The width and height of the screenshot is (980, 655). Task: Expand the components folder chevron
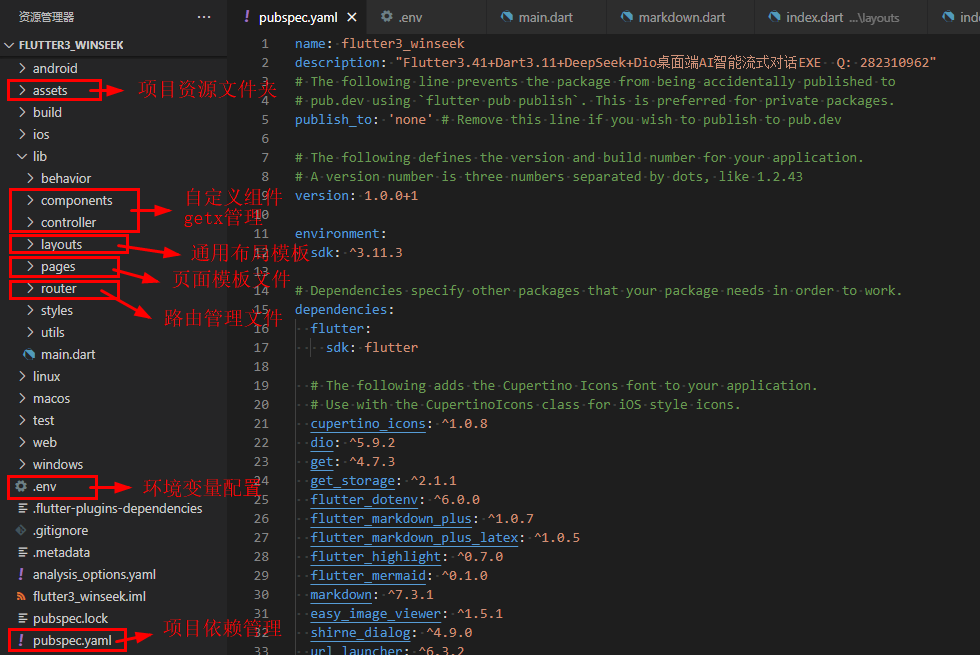pyautogui.click(x=30, y=201)
